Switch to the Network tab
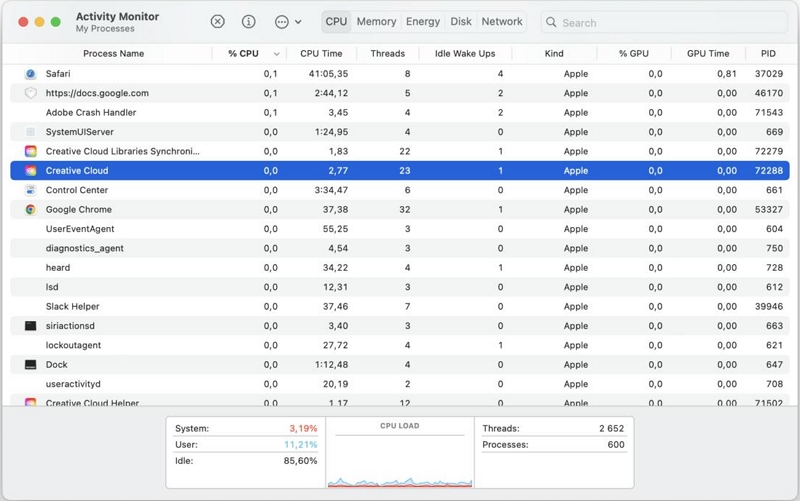 [x=502, y=22]
